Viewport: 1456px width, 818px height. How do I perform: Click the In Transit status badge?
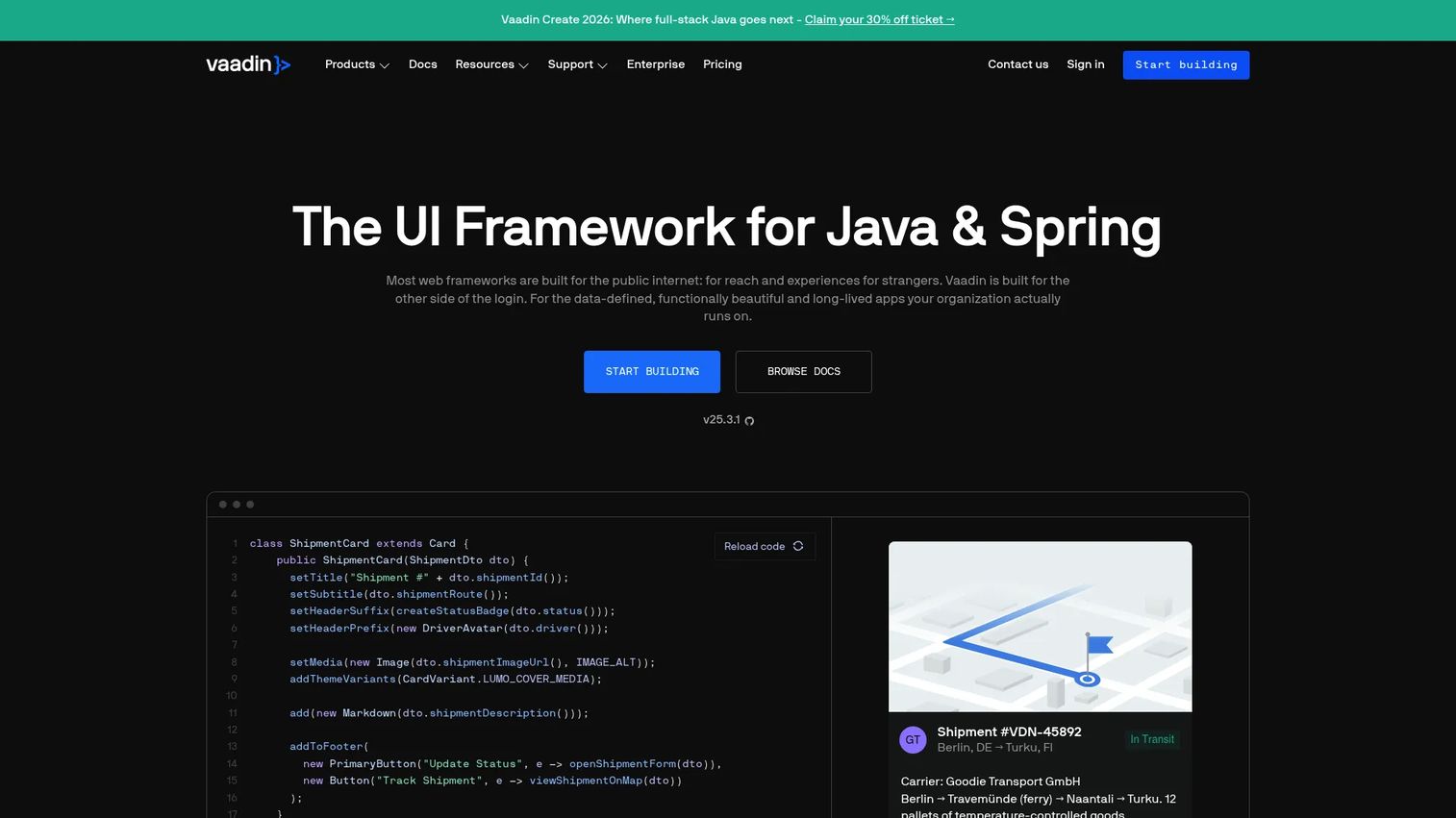click(x=1152, y=739)
